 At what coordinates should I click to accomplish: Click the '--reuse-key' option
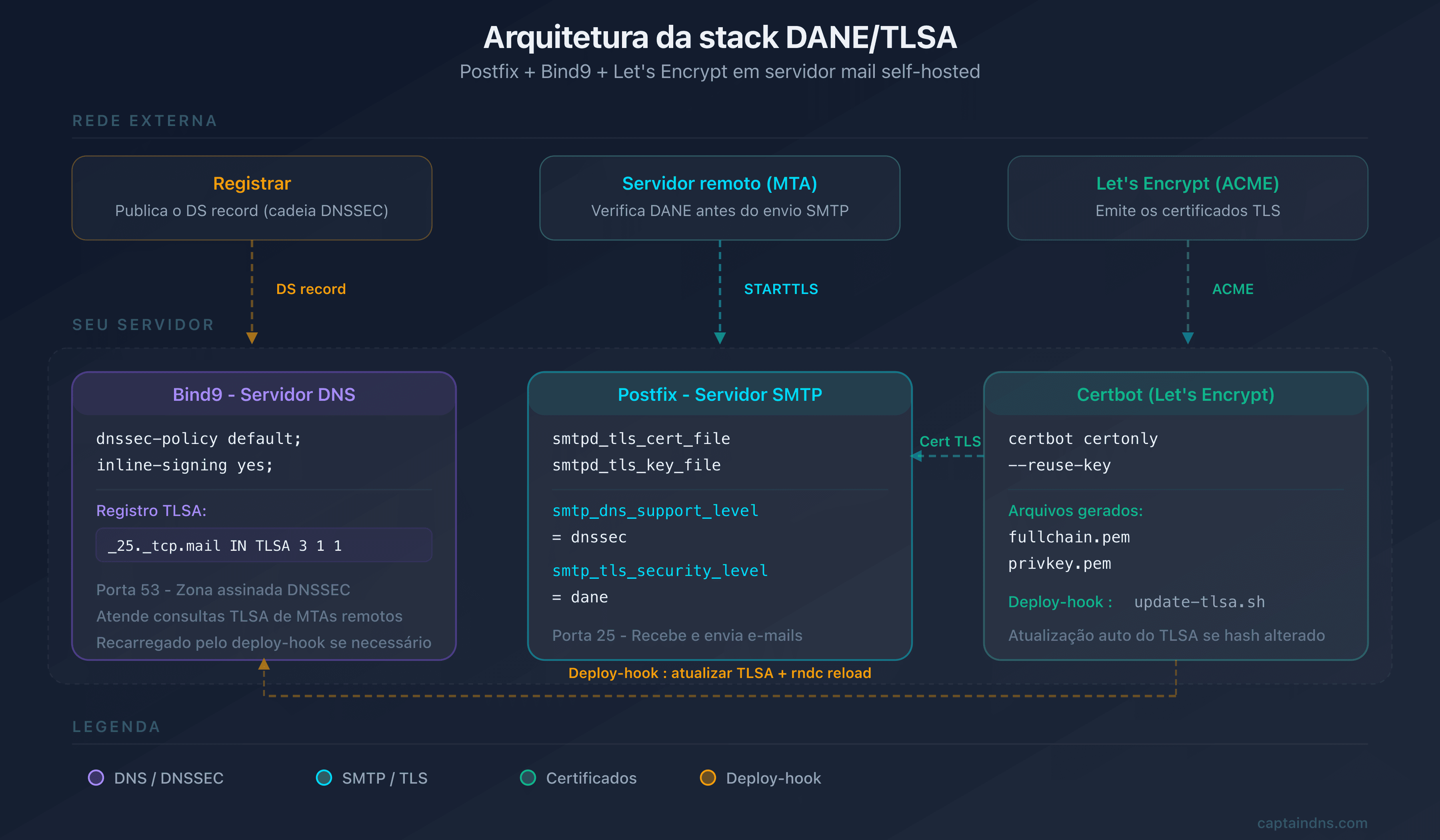[1060, 465]
